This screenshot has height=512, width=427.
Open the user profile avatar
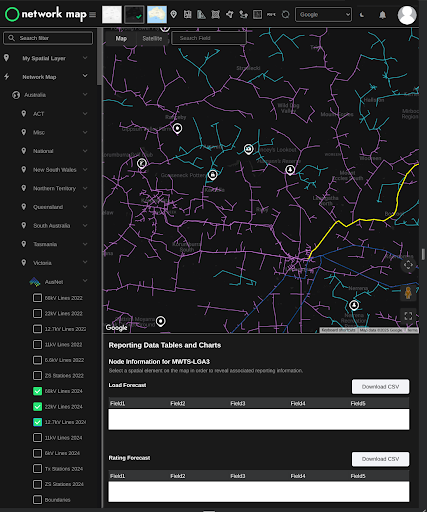[407, 15]
